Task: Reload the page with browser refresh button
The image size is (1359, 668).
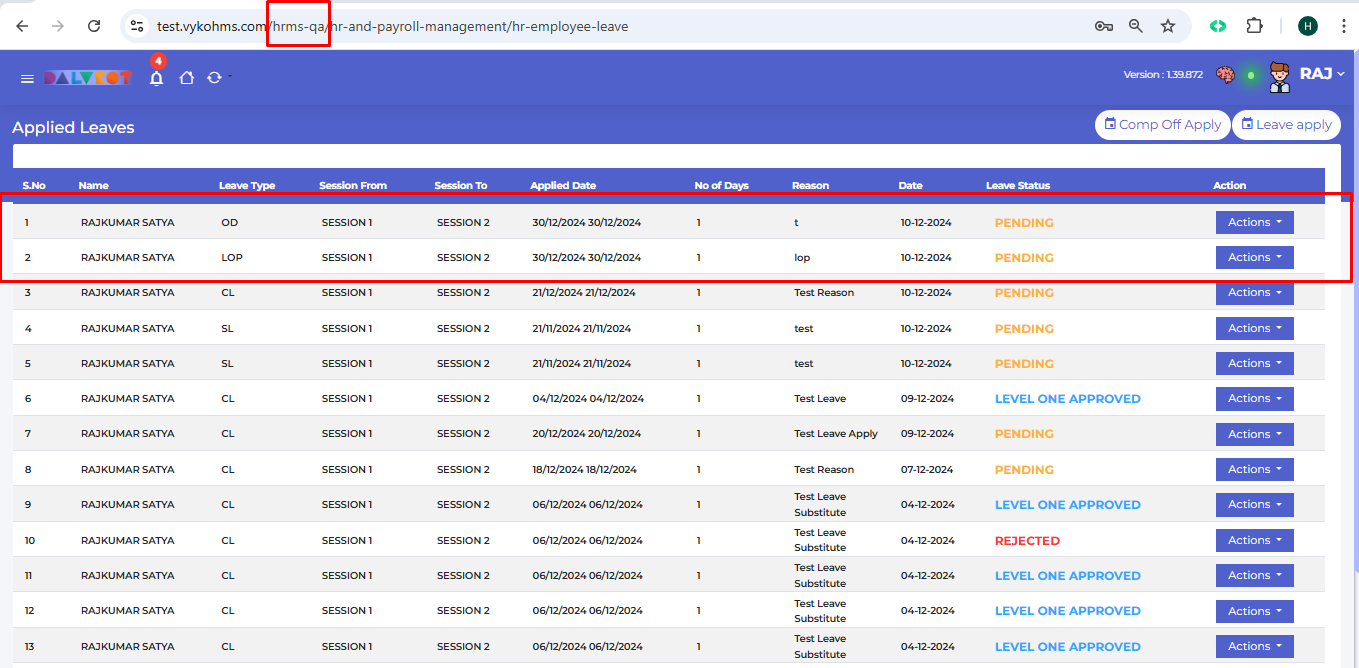Action: (x=94, y=26)
